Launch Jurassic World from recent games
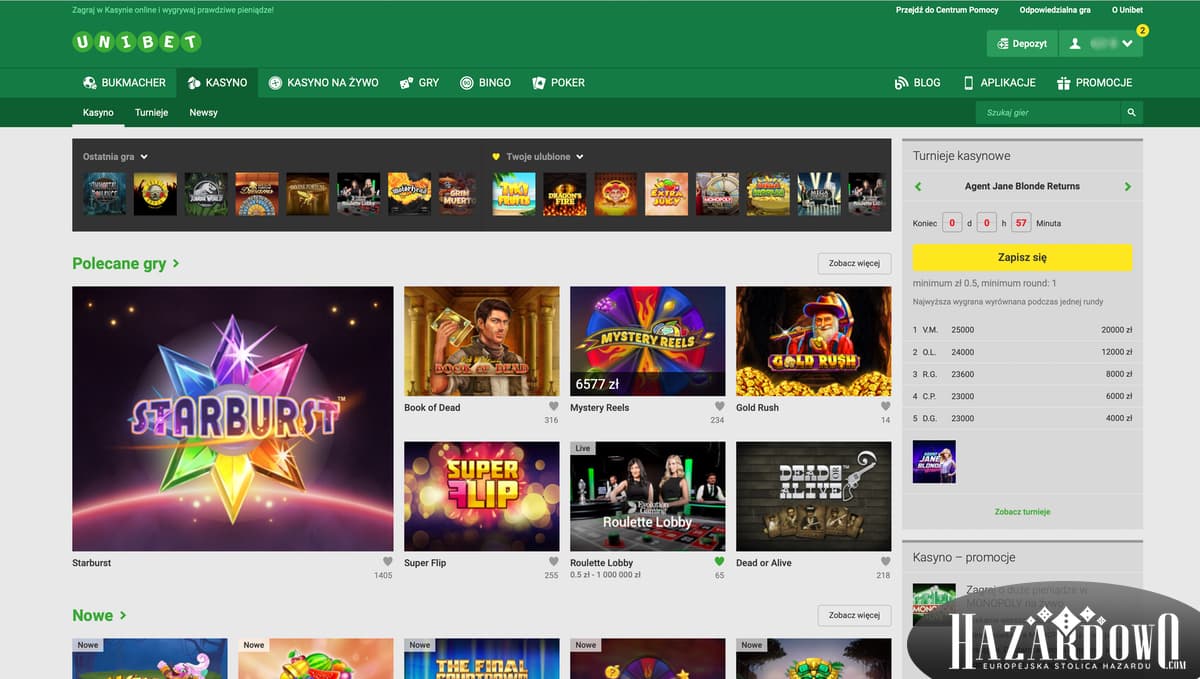This screenshot has width=1200, height=679. pos(206,194)
